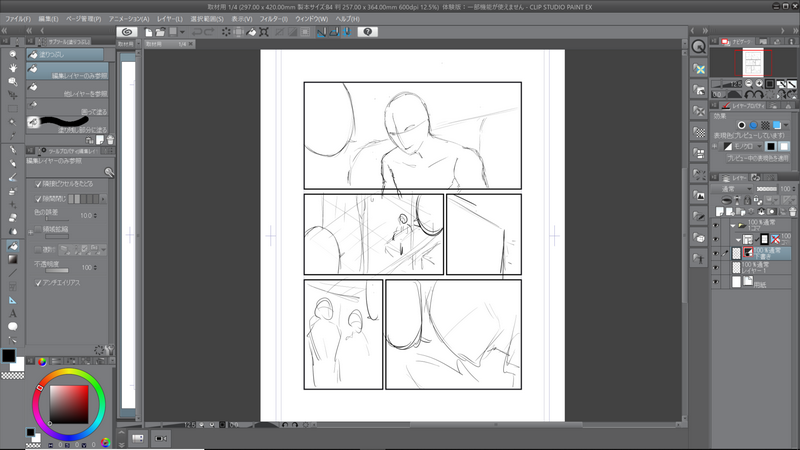Viewport: 800px width, 450px height.
Task: Delete layer trash icon in Layer panel
Action: [792, 212]
